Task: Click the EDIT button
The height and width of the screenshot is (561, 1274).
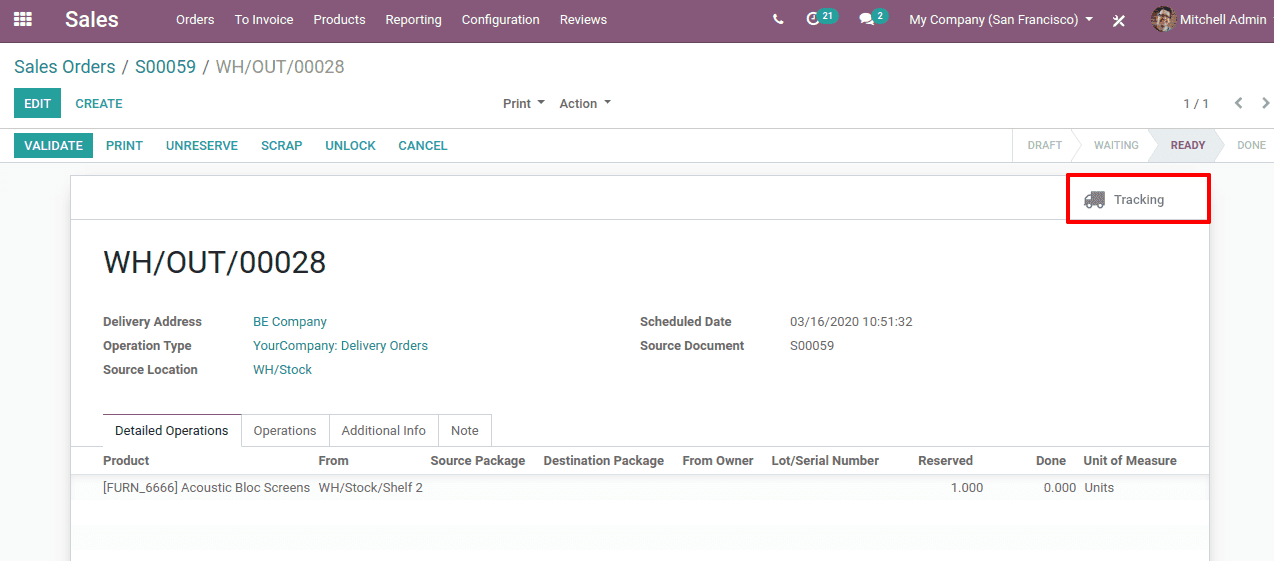Action: tap(37, 103)
